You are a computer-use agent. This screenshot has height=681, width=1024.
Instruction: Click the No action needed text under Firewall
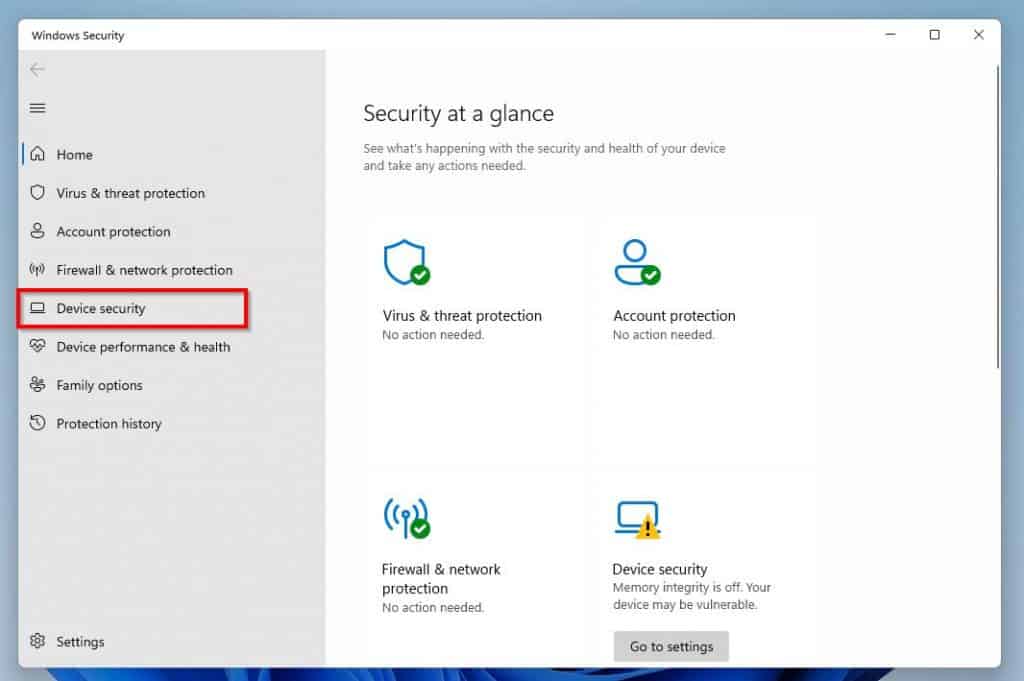click(433, 608)
